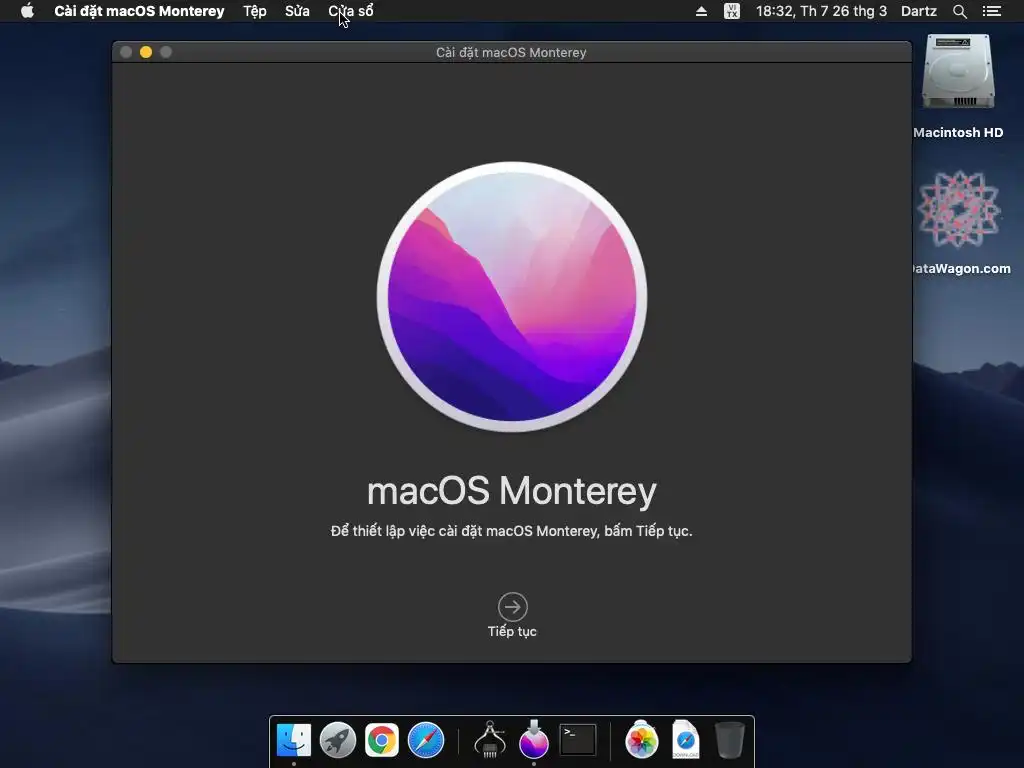Image resolution: width=1024 pixels, height=768 pixels.
Task: Open the Cài đặt macOS Monterey app menu
Action: click(x=139, y=11)
